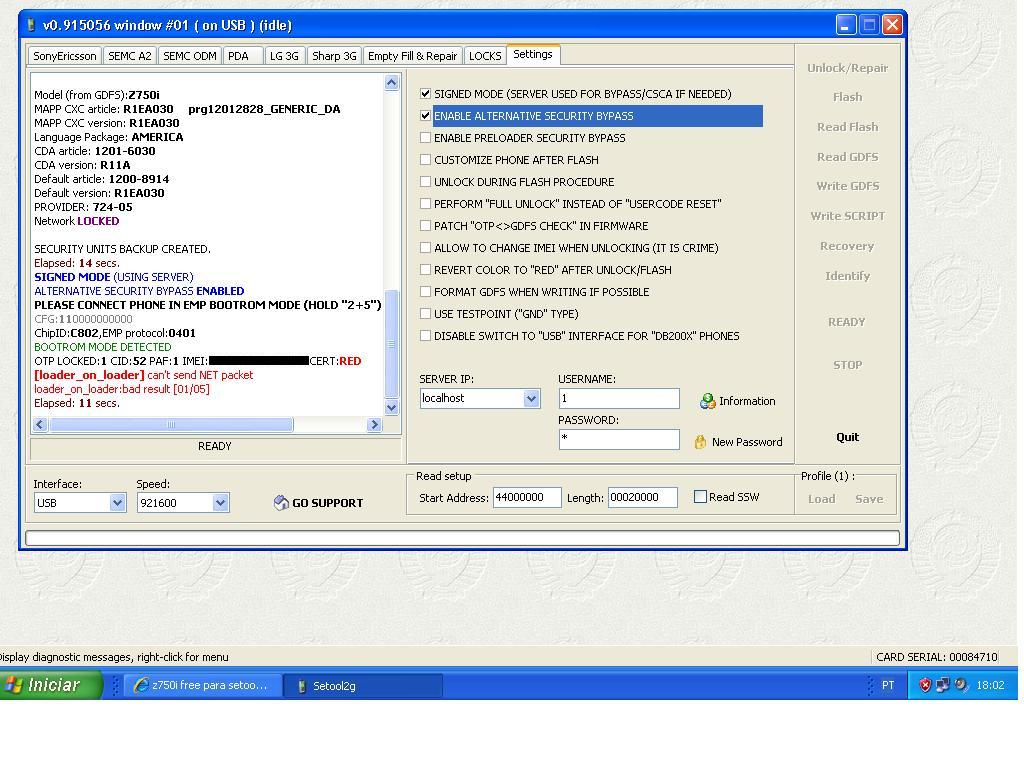This screenshot has height=768, width=1024.
Task: Open the Speed dropdown
Action: pos(220,503)
